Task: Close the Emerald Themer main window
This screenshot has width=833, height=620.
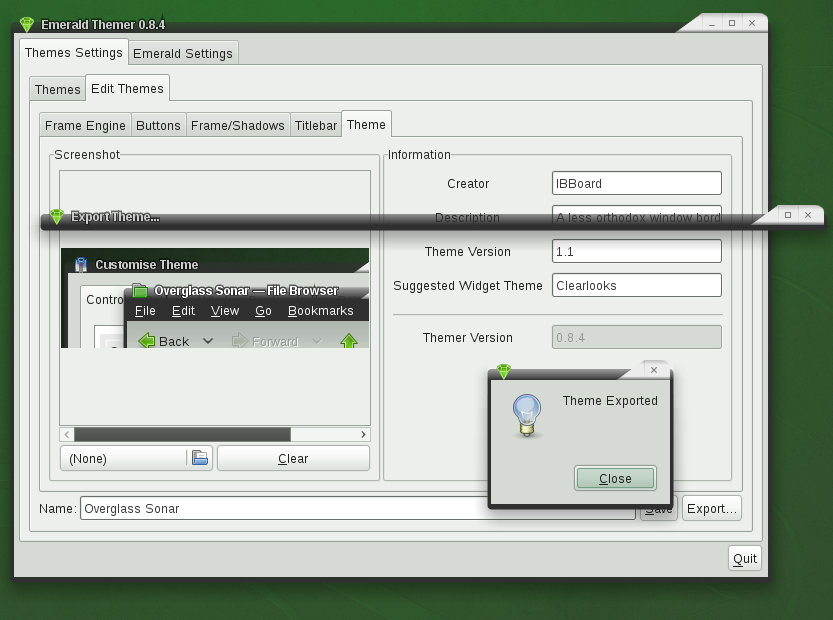Action: click(752, 23)
